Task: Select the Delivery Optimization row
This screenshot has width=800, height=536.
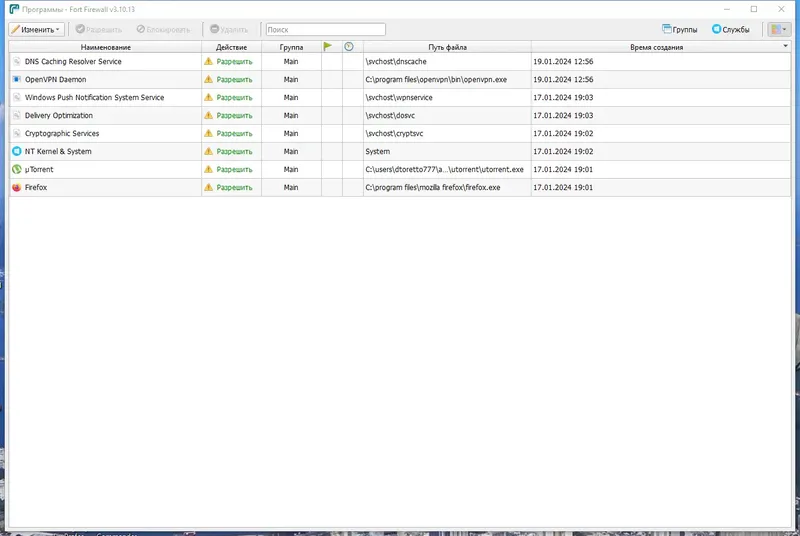Action: click(x=400, y=115)
